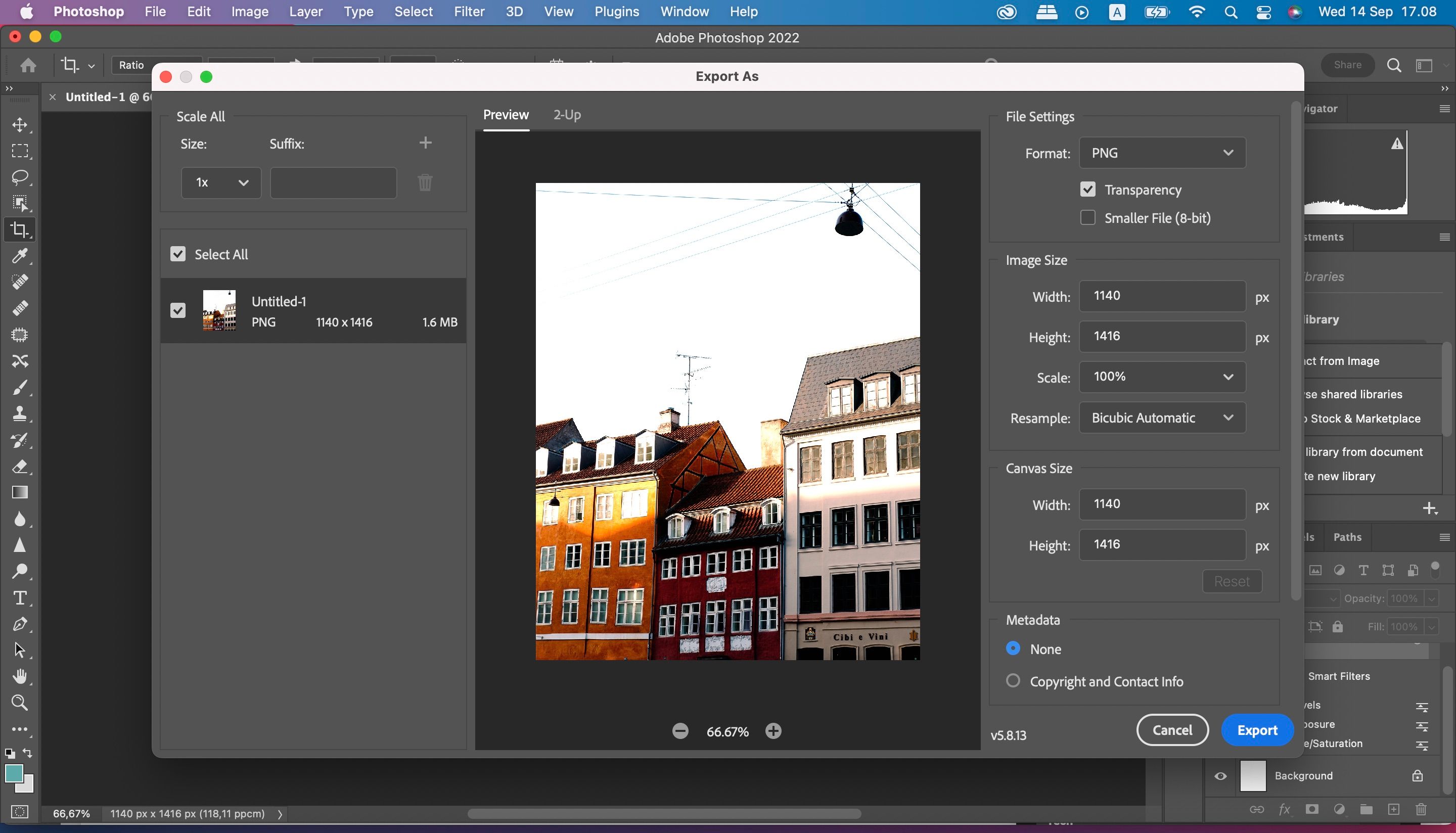Switch to the 2-Up preview tab
This screenshot has height=833, width=1456.
click(x=567, y=114)
